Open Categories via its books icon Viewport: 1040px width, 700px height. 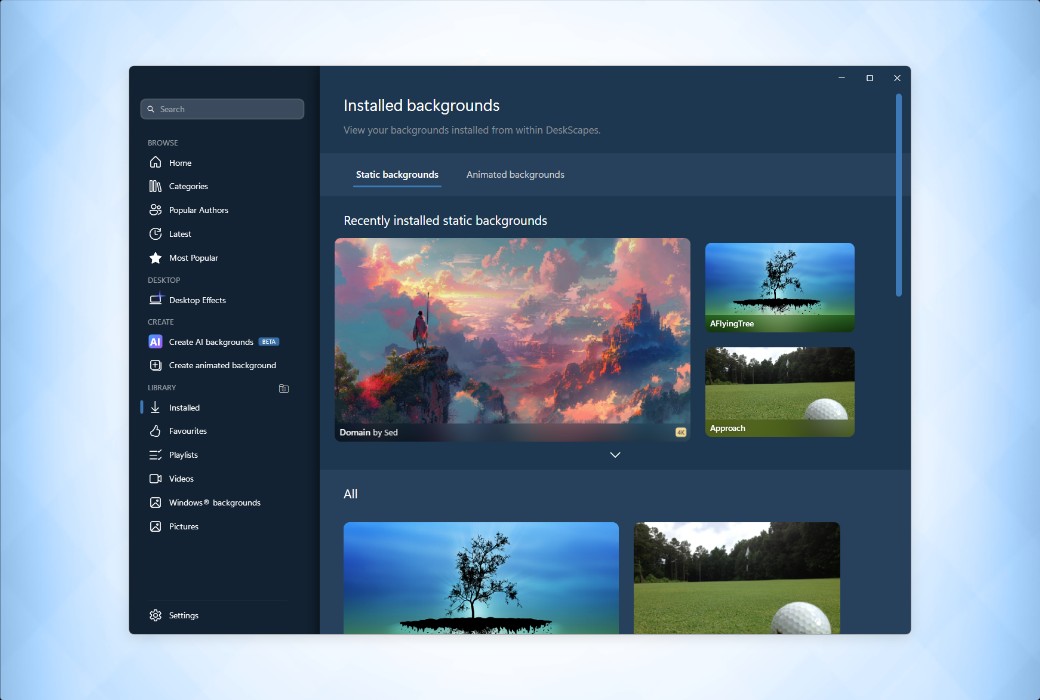point(155,186)
